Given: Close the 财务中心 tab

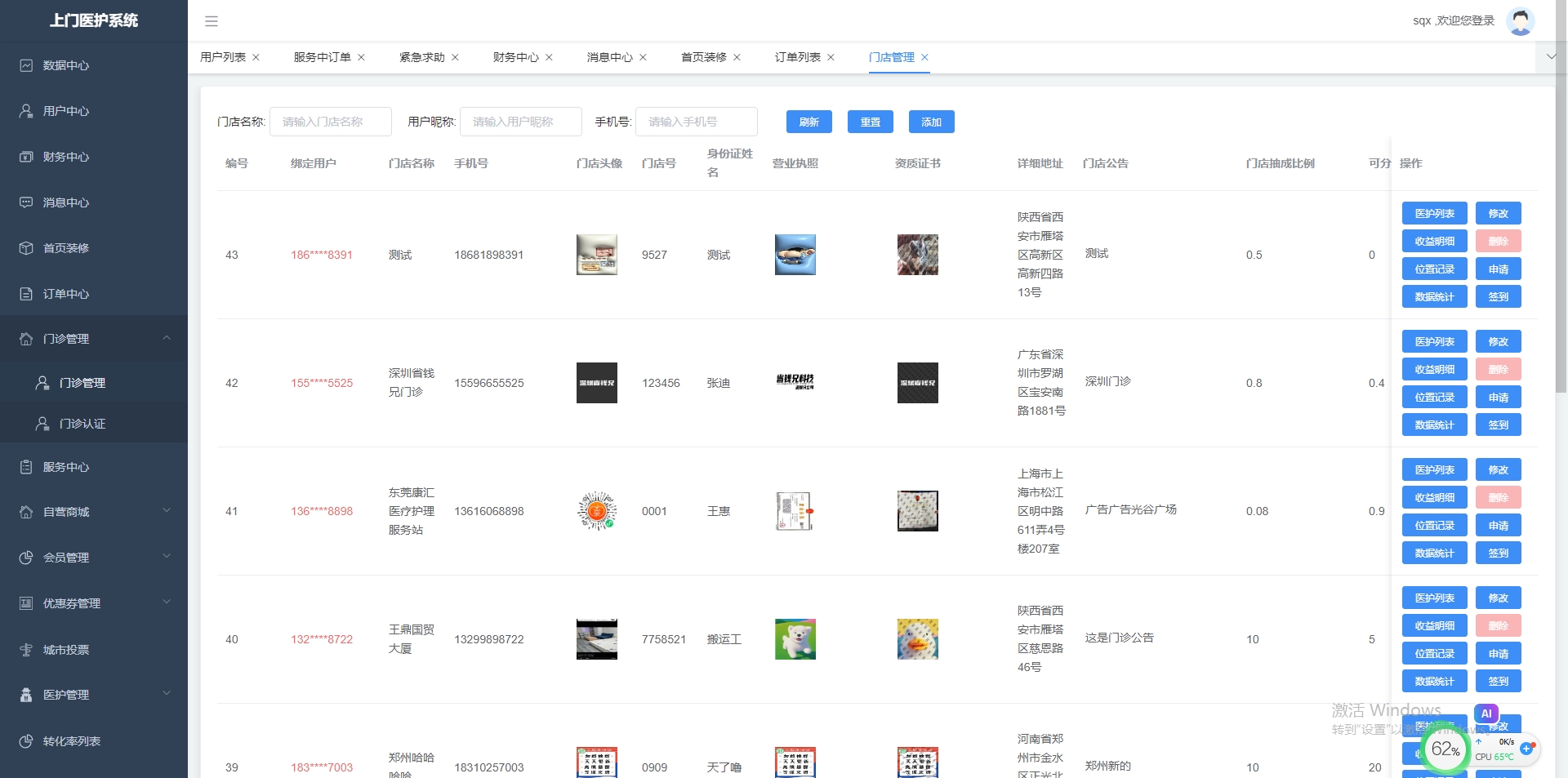Looking at the screenshot, I should point(549,57).
